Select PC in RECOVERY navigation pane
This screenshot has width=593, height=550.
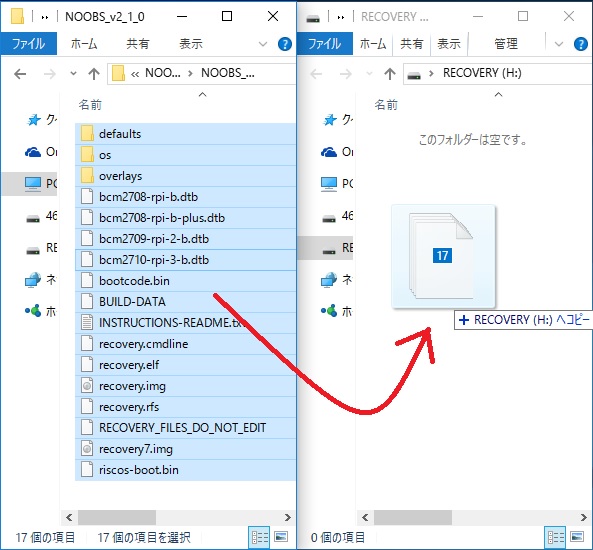[338, 184]
